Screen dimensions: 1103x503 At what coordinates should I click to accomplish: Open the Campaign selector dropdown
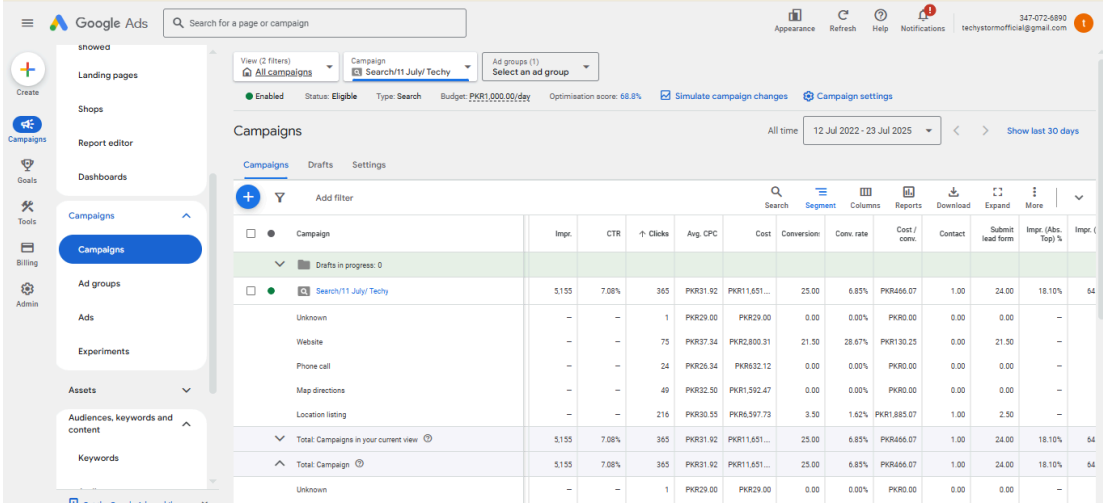(410, 66)
